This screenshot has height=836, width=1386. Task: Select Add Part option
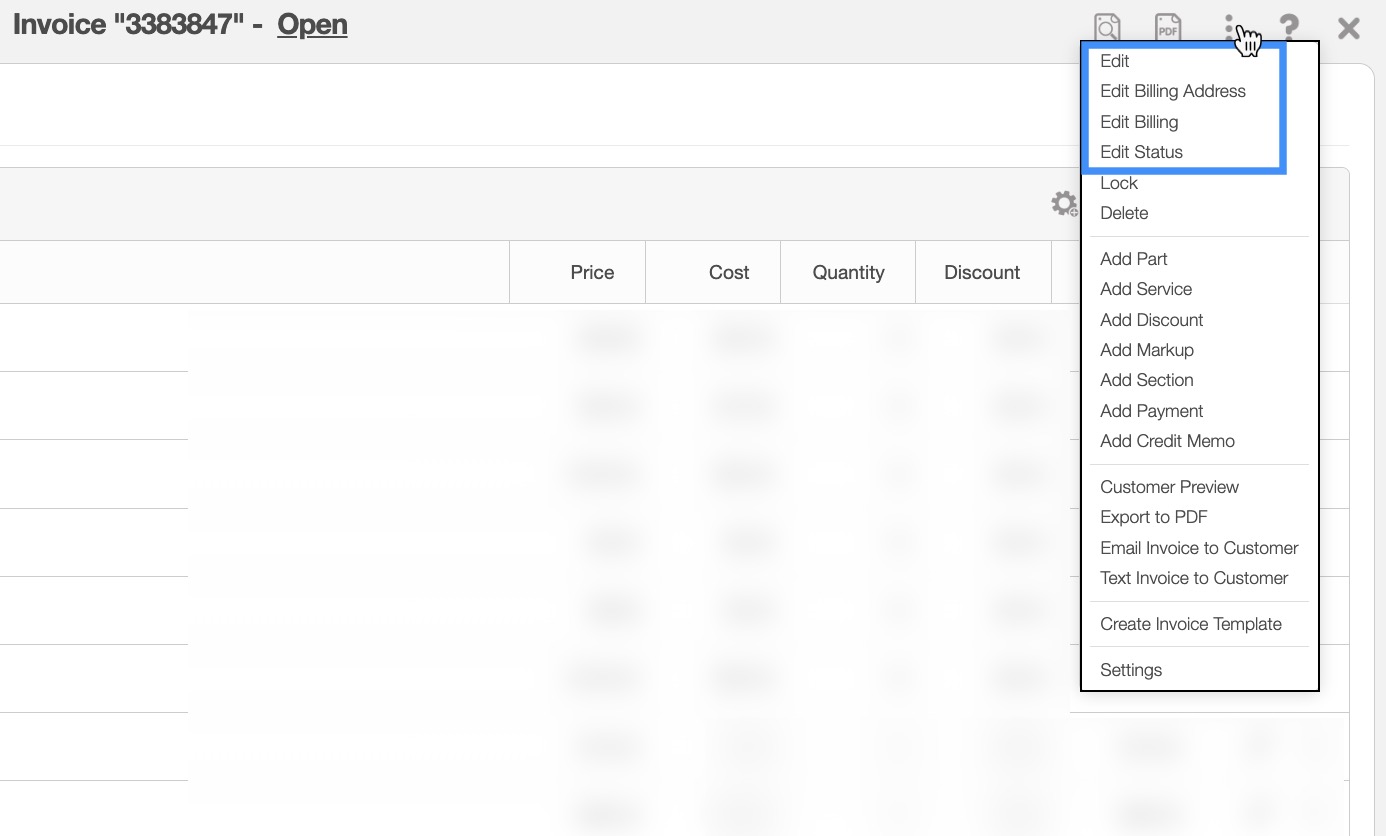click(x=1133, y=259)
